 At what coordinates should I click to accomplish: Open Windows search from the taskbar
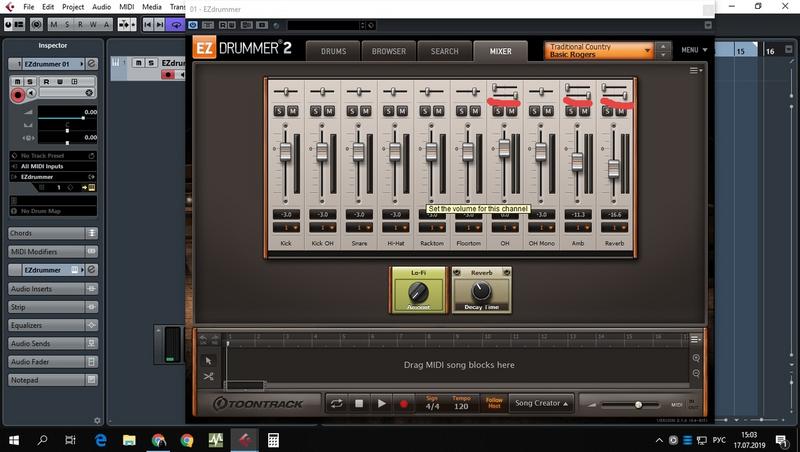[x=42, y=440]
